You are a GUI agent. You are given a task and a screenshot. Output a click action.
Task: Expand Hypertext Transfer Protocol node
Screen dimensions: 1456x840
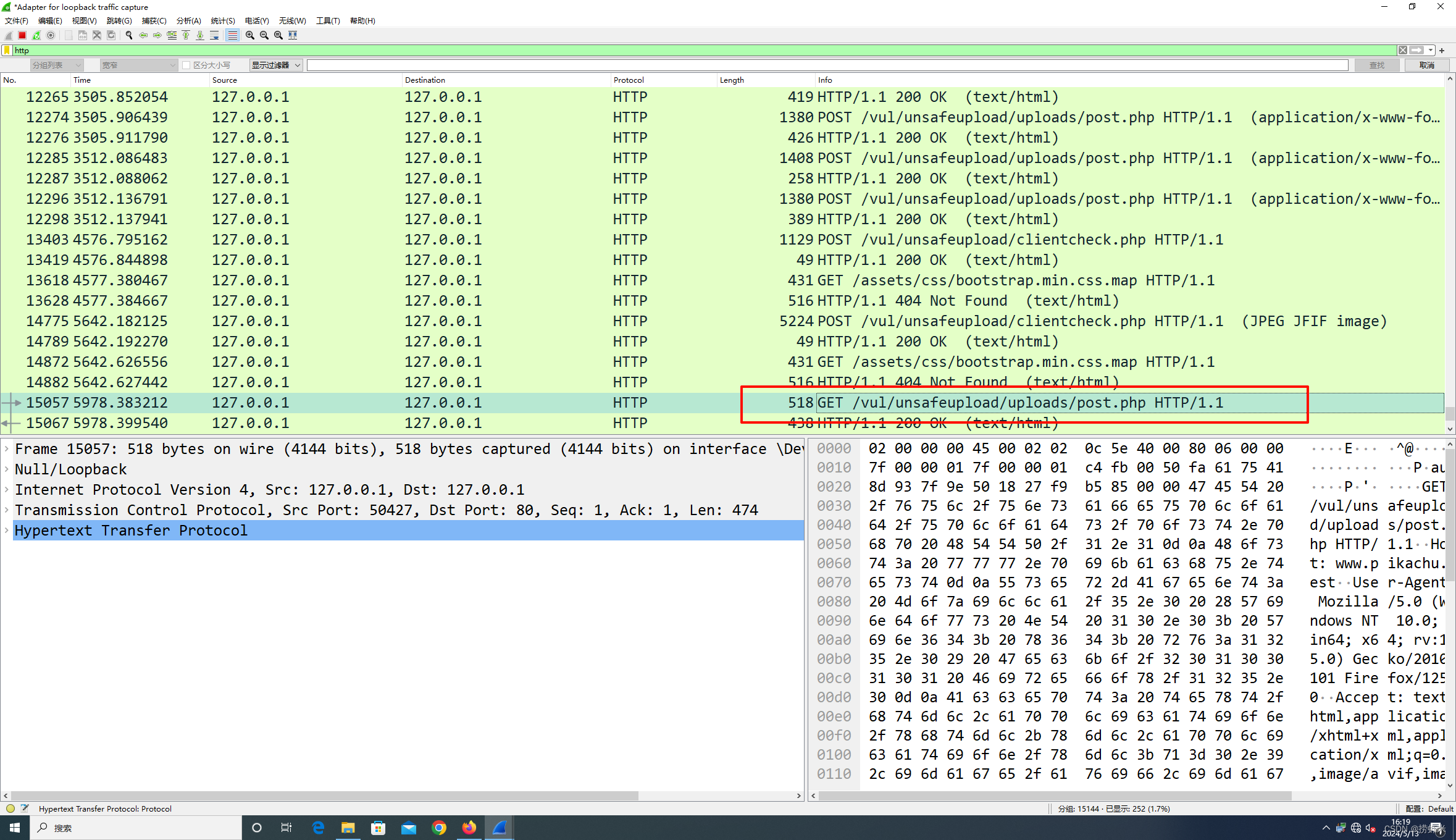click(7, 531)
